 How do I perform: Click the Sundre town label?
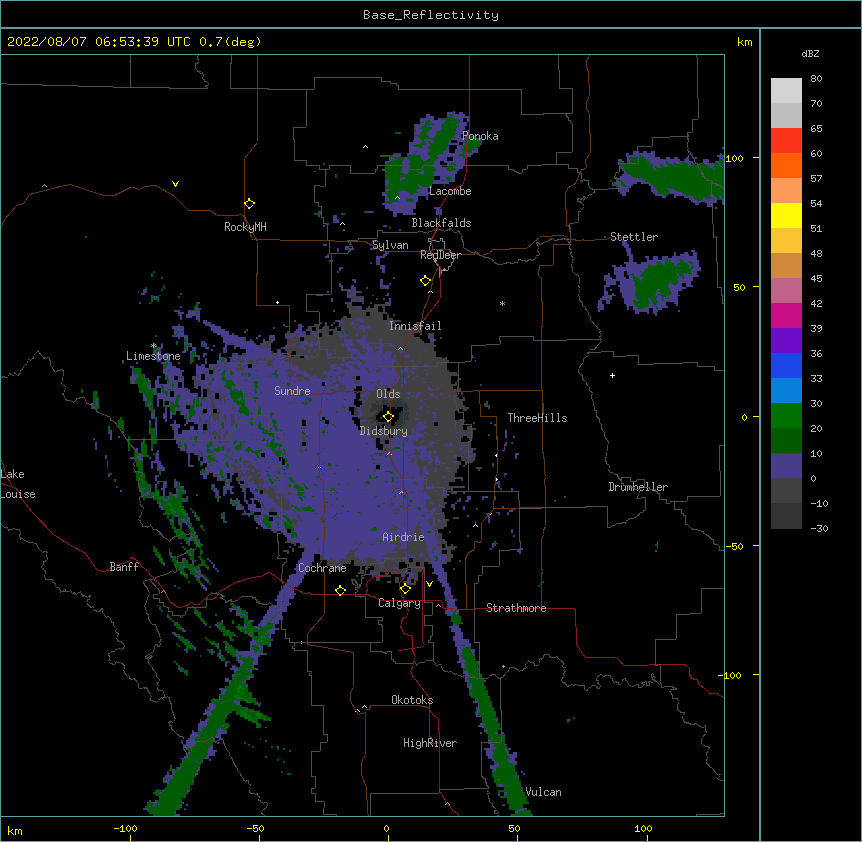pos(292,391)
